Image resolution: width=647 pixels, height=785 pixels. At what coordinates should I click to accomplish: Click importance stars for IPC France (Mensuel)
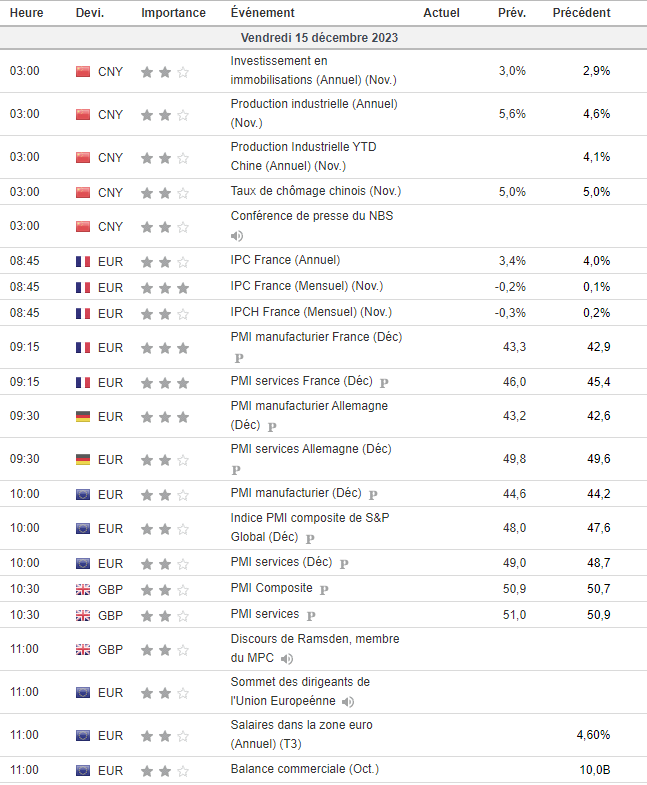point(164,287)
